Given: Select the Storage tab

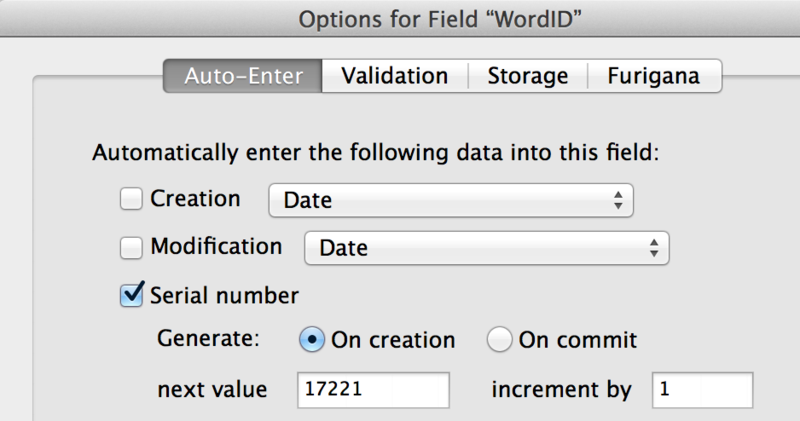Looking at the screenshot, I should 527,76.
